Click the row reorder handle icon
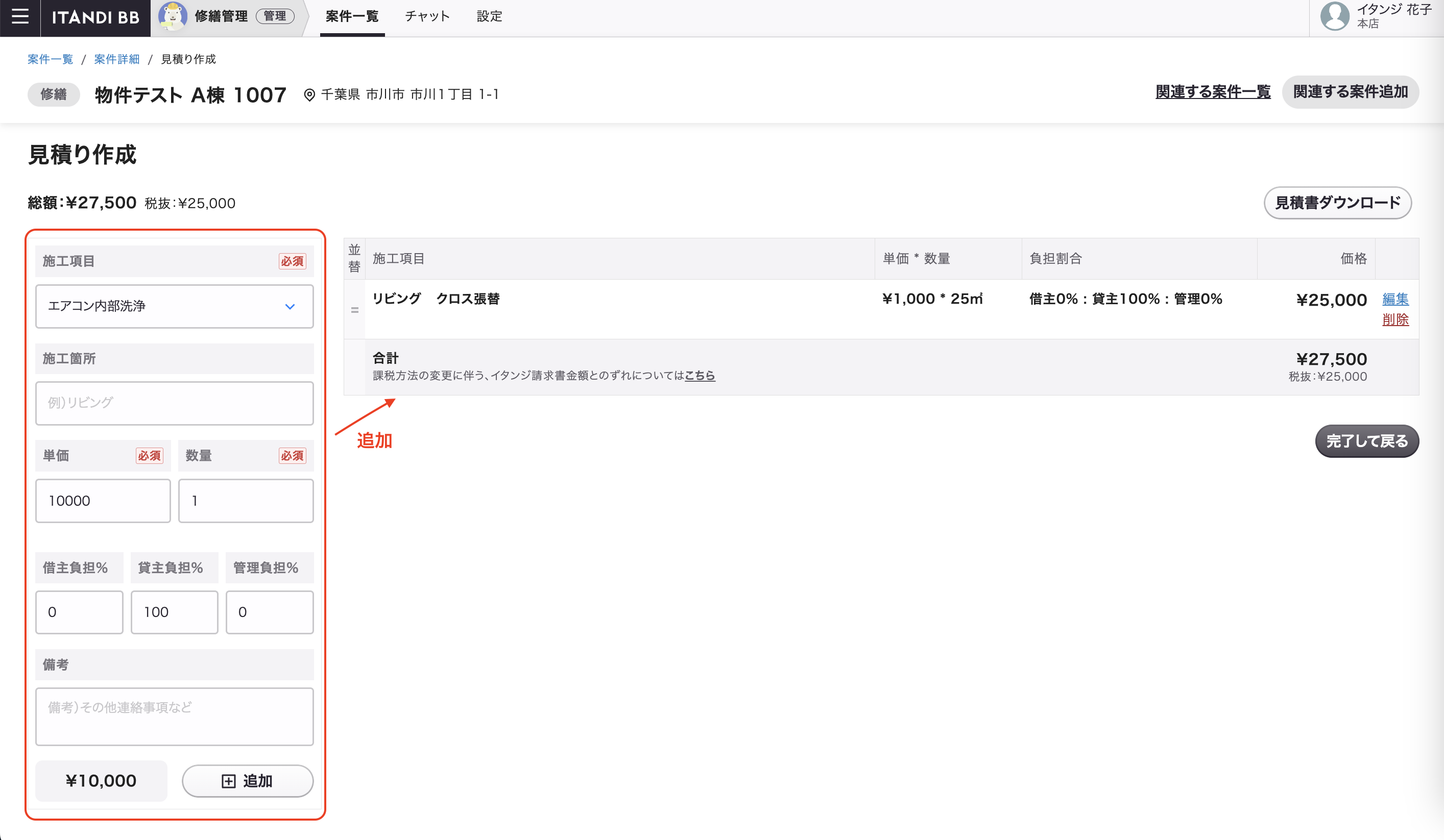 point(355,310)
